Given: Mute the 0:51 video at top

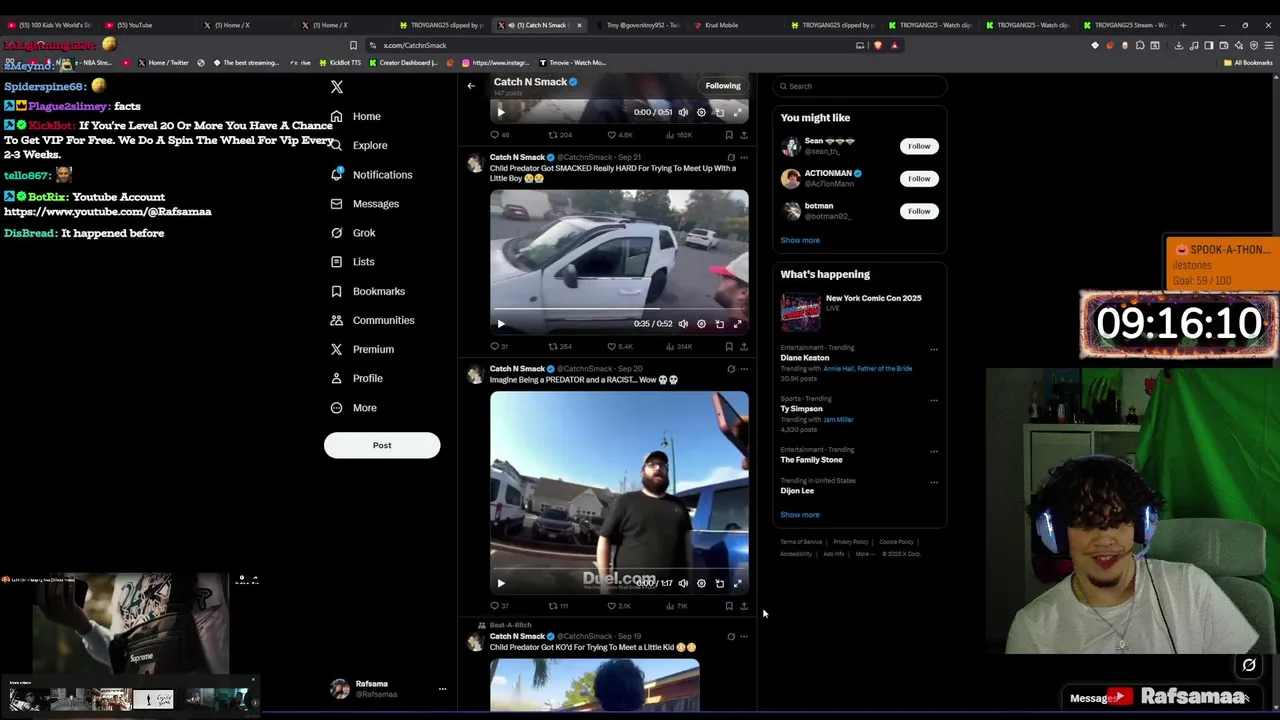Looking at the screenshot, I should tap(683, 112).
